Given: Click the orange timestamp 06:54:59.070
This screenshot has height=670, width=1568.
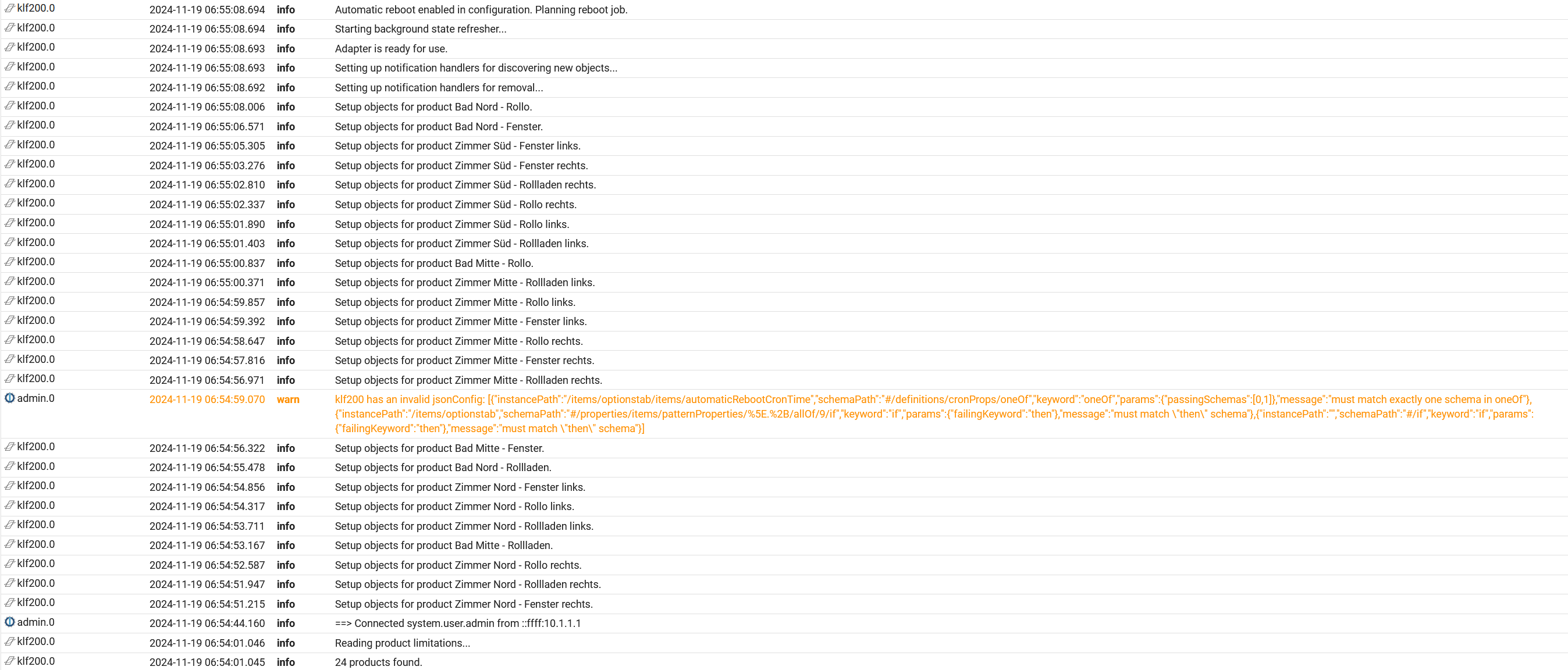Looking at the screenshot, I should click(207, 399).
